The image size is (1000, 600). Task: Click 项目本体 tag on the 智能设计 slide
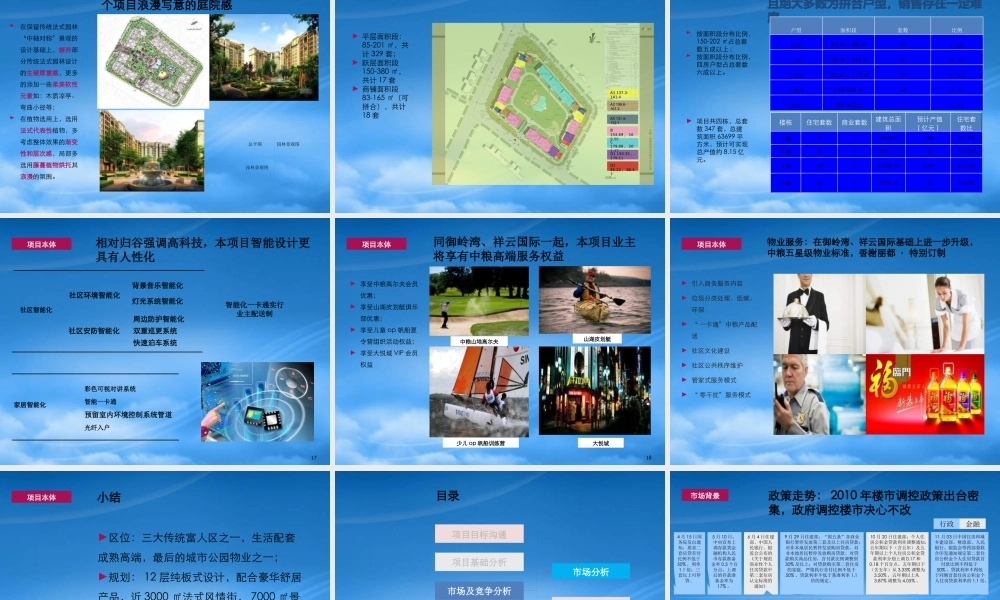[x=41, y=244]
